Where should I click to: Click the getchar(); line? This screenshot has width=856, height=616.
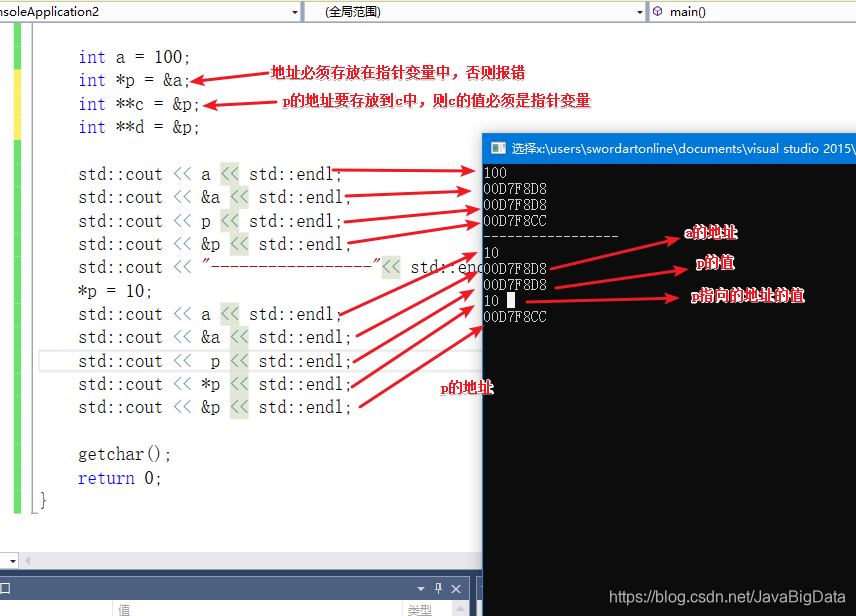[124, 454]
